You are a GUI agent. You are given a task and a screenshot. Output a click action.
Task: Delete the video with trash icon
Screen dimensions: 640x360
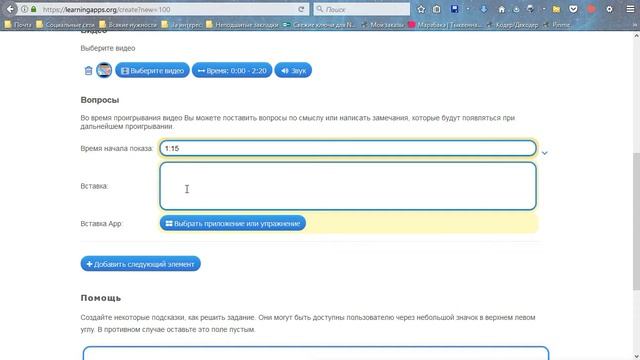coord(88,71)
